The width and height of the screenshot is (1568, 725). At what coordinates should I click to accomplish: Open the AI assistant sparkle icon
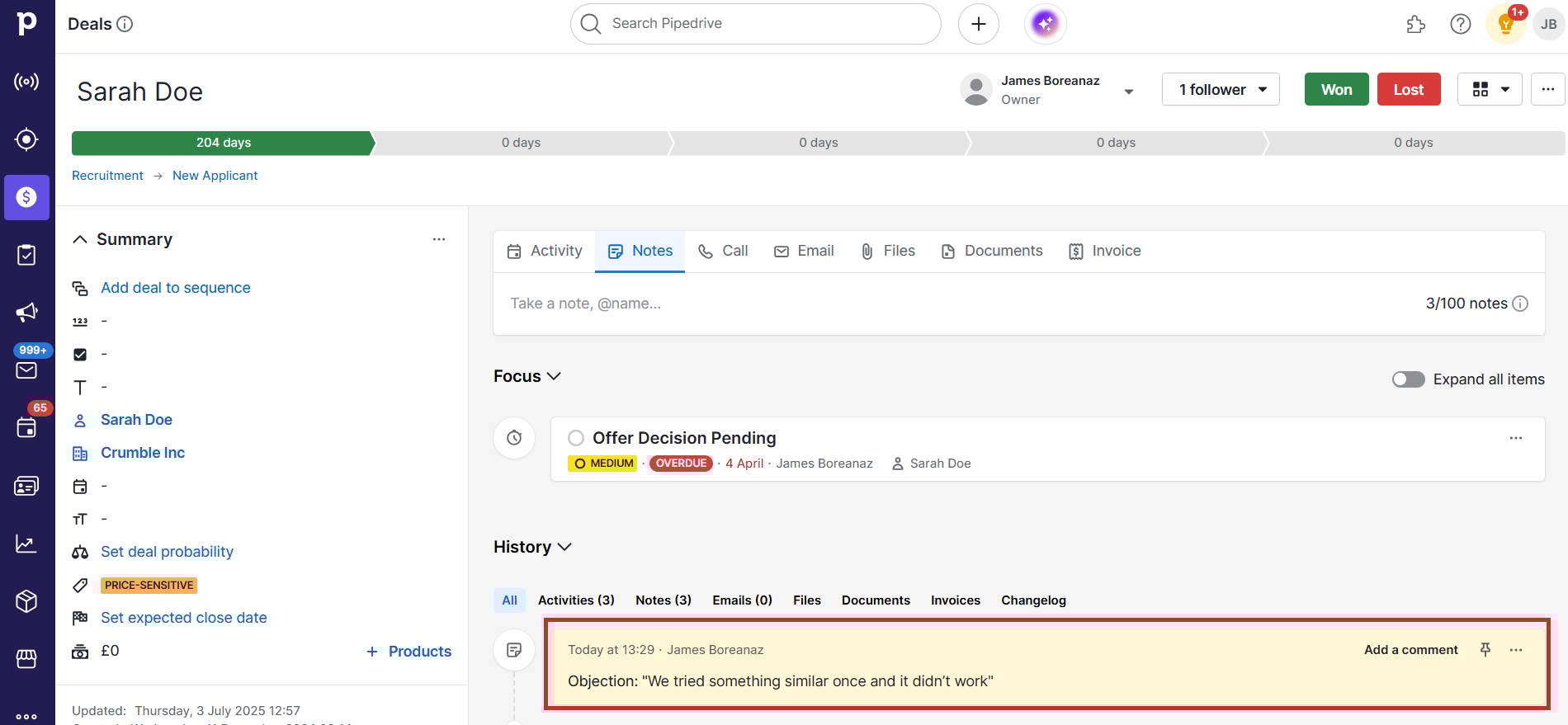pyautogui.click(x=1045, y=24)
